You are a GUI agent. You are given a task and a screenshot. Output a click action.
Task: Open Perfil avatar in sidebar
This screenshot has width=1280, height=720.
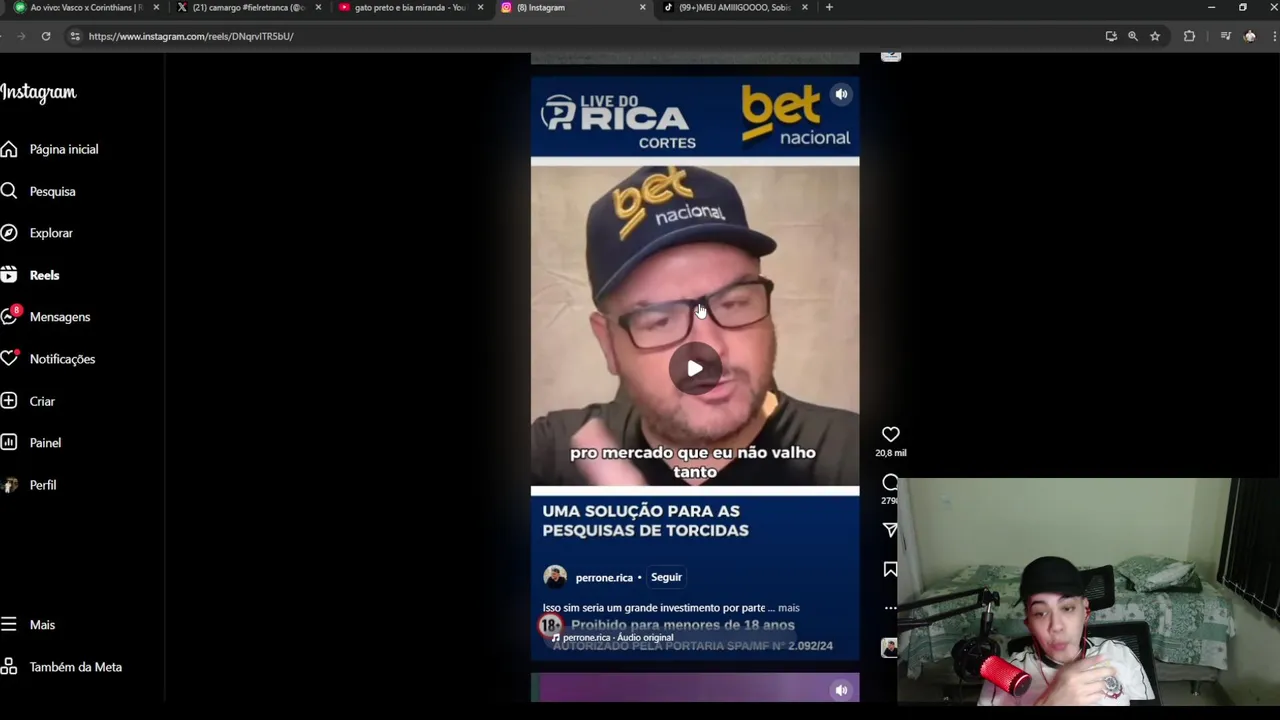[10, 485]
